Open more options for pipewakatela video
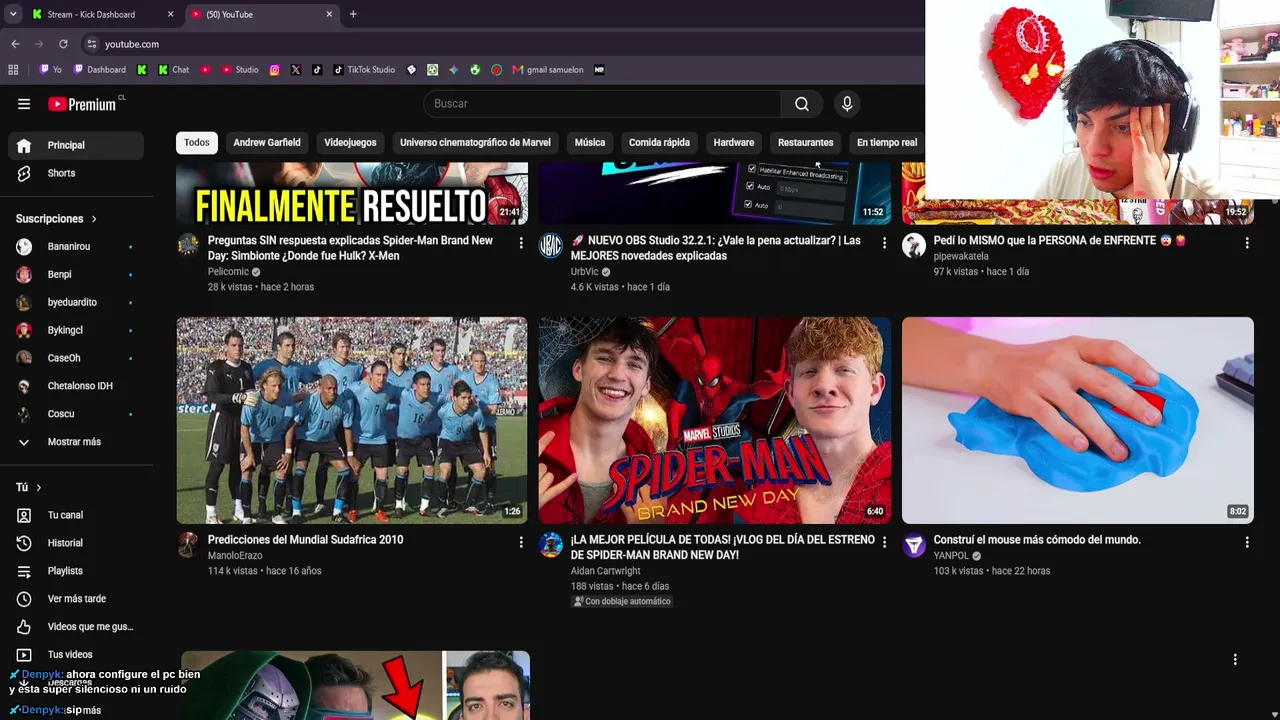 1247,243
